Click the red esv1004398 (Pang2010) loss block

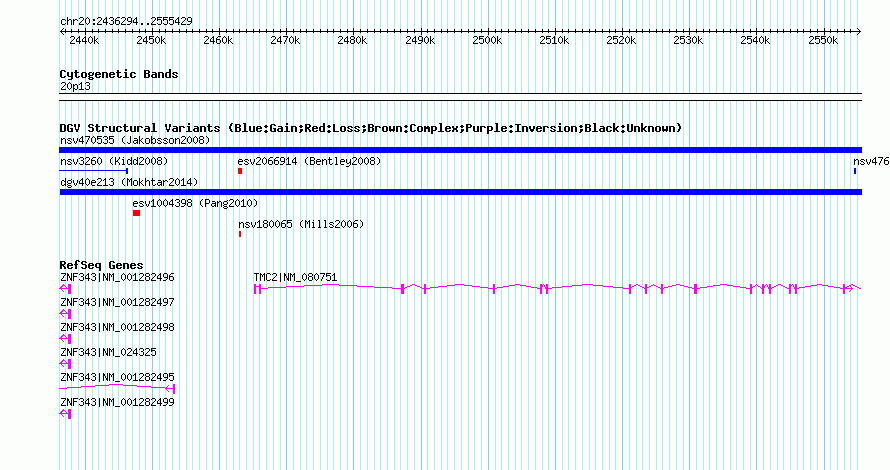click(x=136, y=213)
